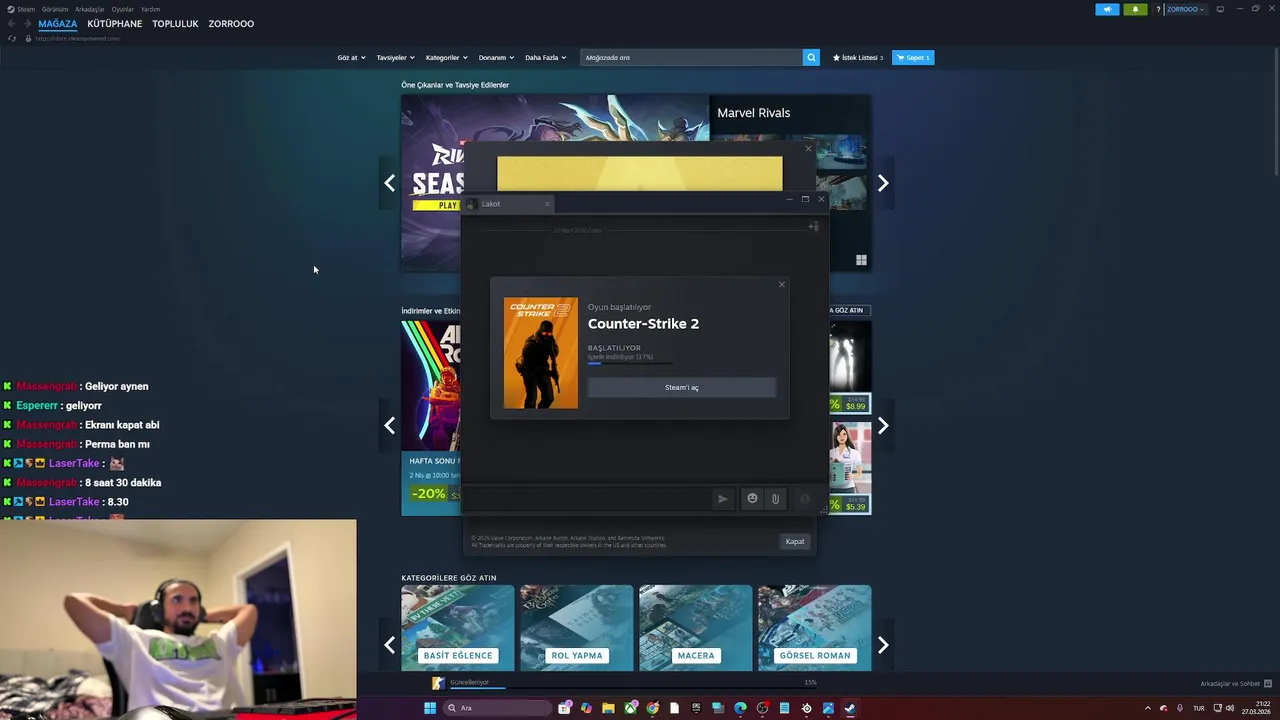
Task: Attach a file in the chat window
Action: tap(775, 498)
